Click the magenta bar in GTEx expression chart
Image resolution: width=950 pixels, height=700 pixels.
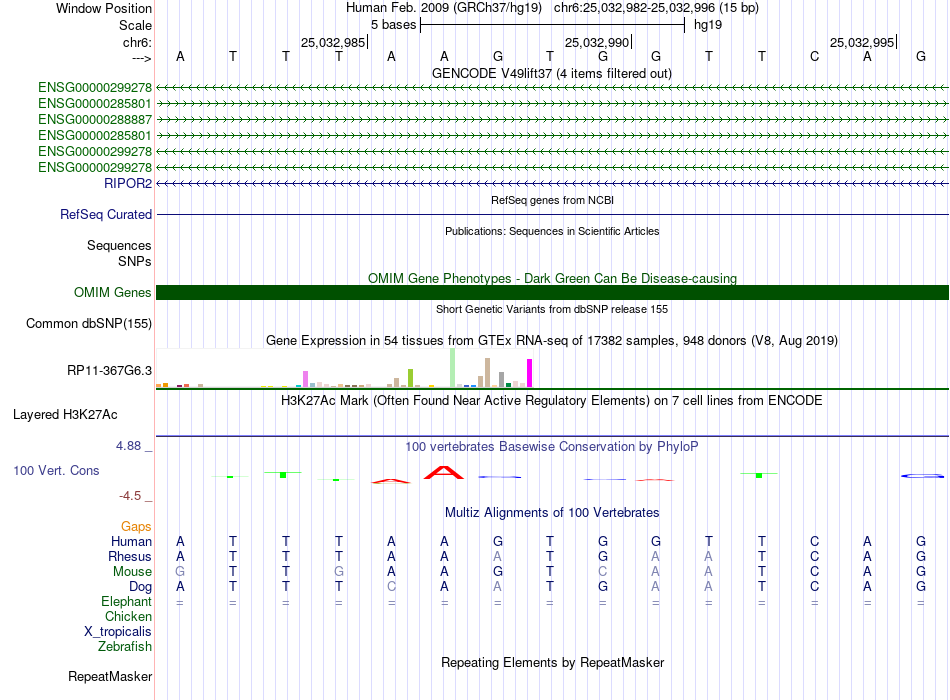click(530, 373)
